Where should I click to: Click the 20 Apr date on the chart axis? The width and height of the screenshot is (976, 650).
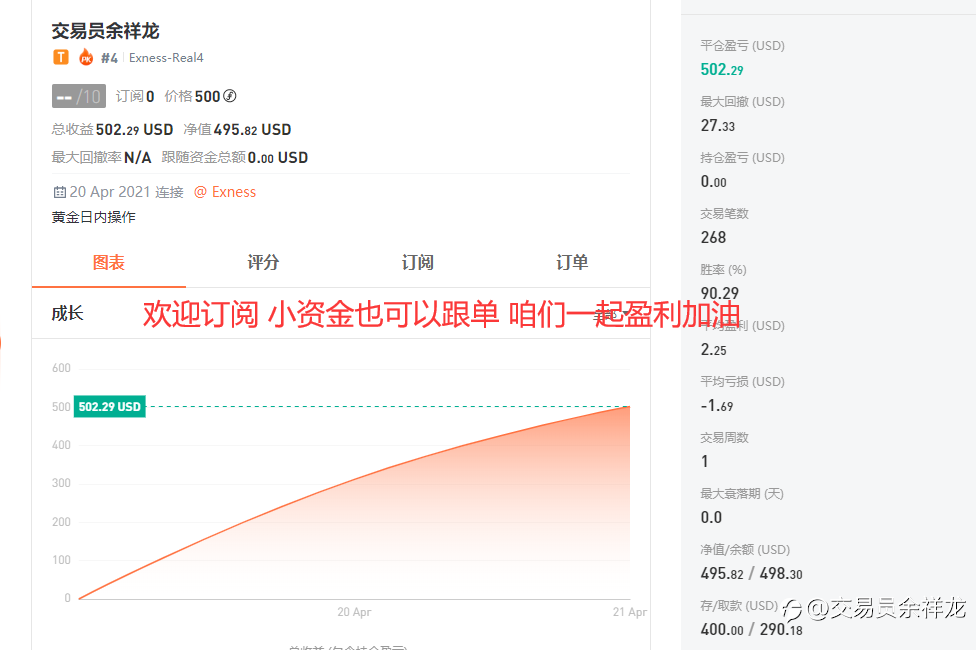coord(354,612)
